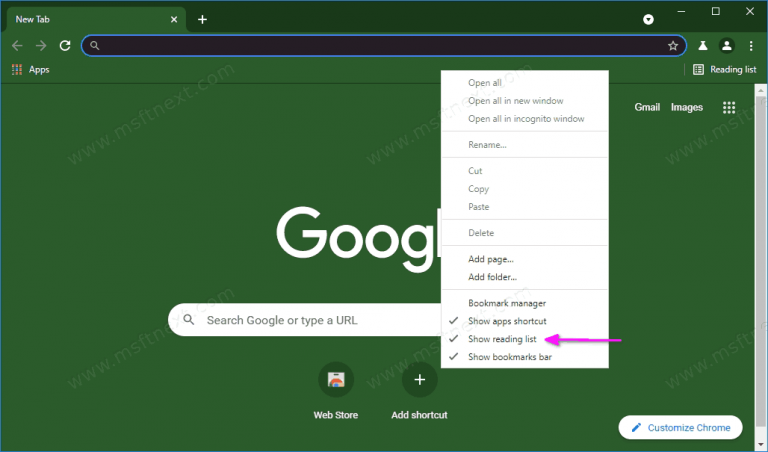Click the vertical scrollbar up arrow

point(761,91)
